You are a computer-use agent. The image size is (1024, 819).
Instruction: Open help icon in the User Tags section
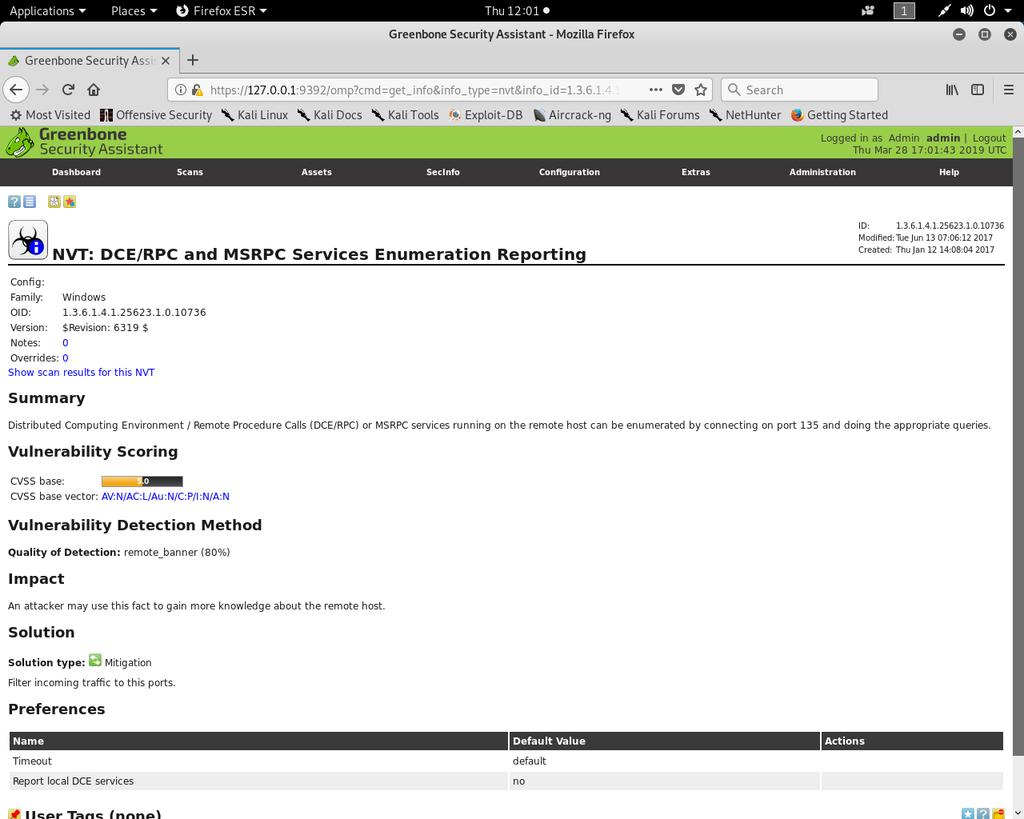point(983,814)
